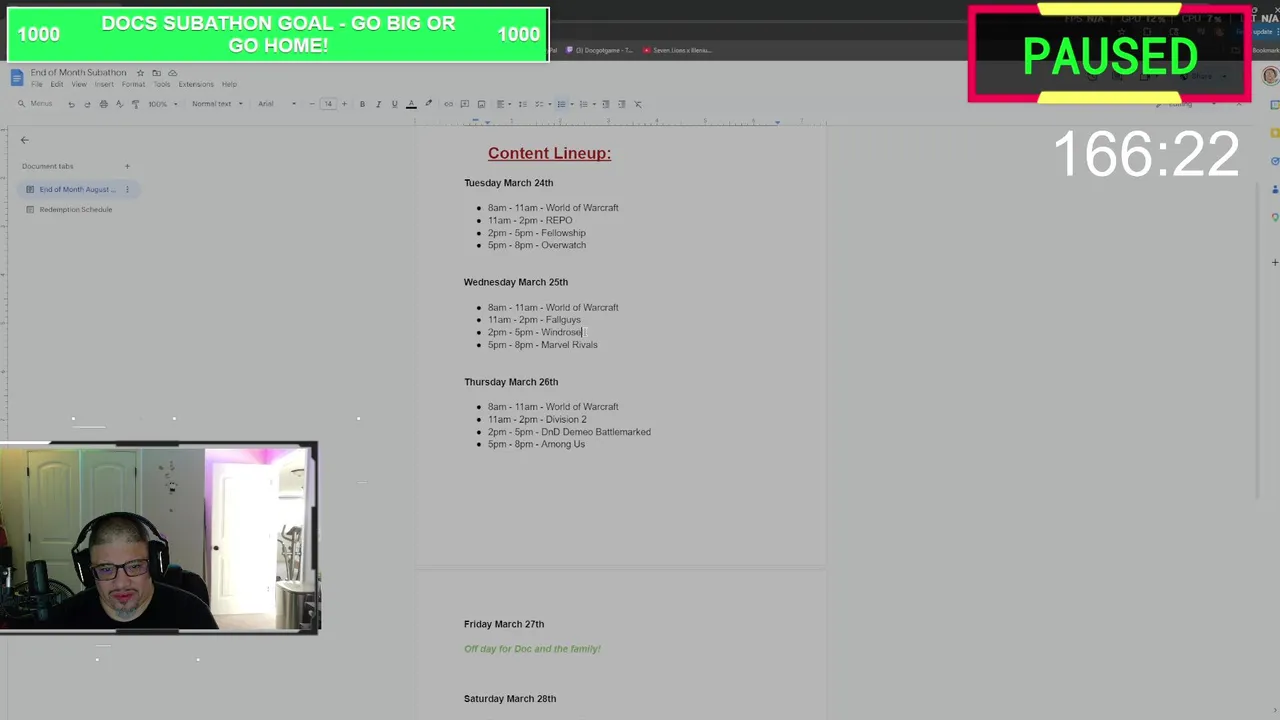The image size is (1280, 720).
Task: Open the highlight color picker
Action: point(428,104)
